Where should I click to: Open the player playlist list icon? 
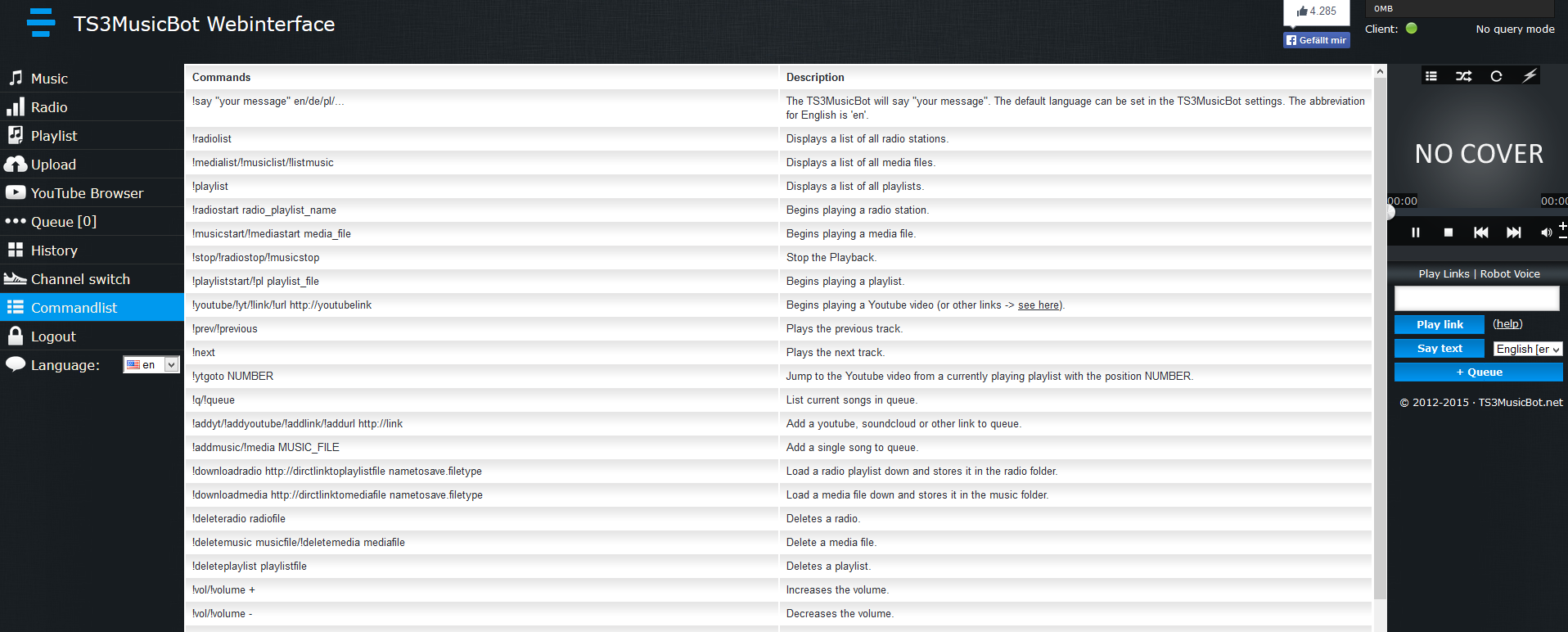tap(1431, 76)
